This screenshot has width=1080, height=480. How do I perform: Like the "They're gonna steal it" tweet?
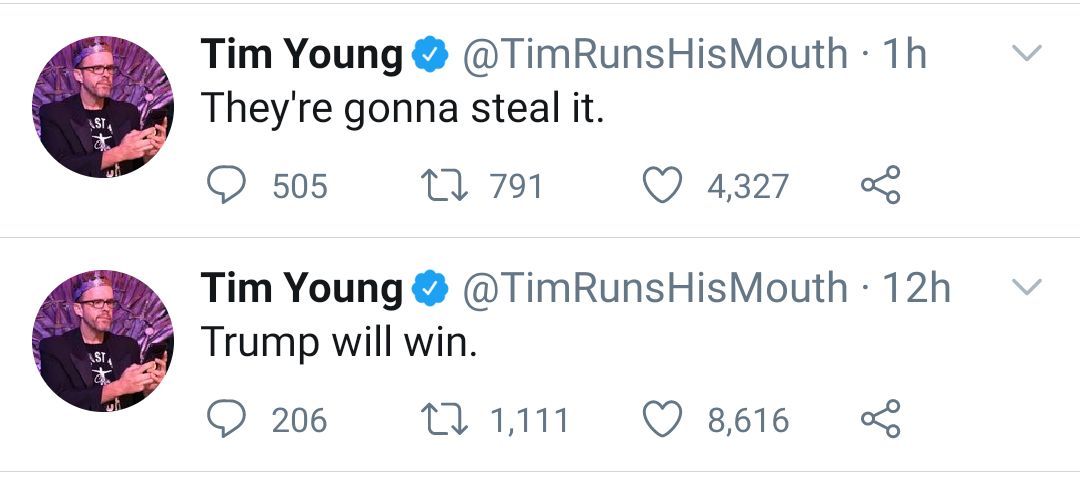pyautogui.click(x=661, y=186)
